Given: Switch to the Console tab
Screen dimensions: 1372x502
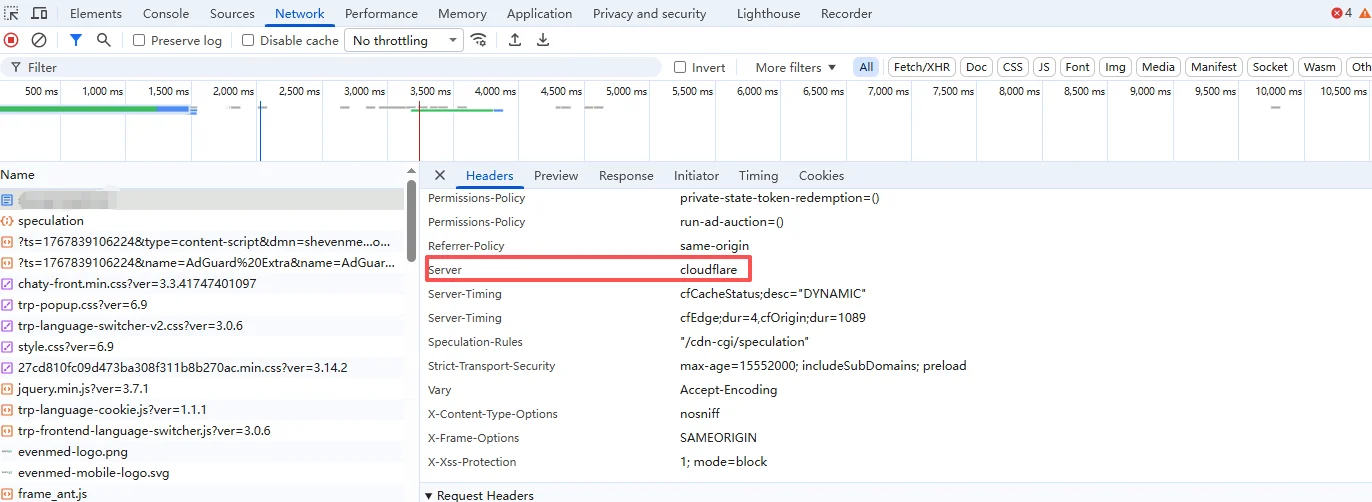Looking at the screenshot, I should tap(166, 14).
